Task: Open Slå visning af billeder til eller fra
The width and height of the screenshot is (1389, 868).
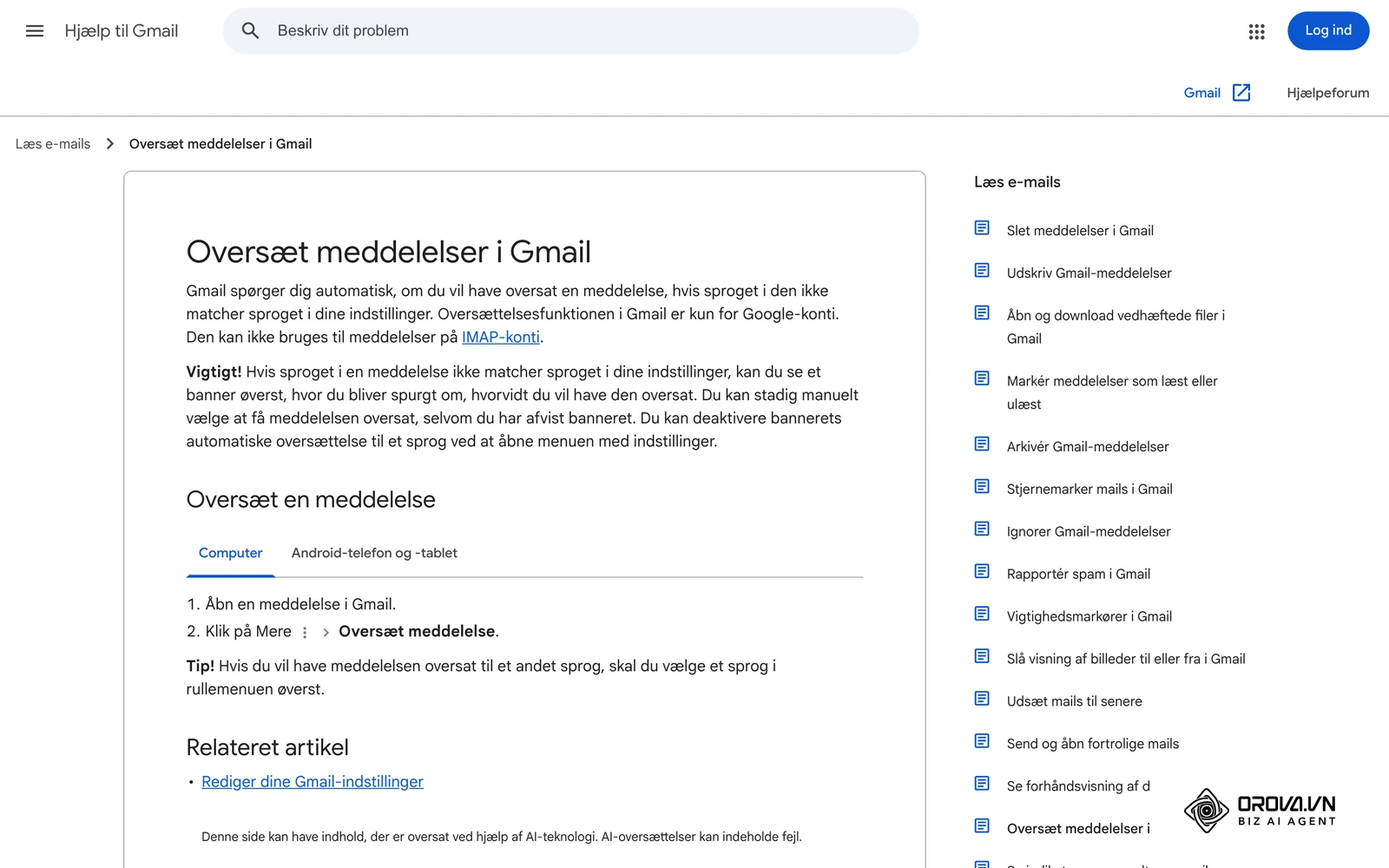Action: tap(1126, 660)
